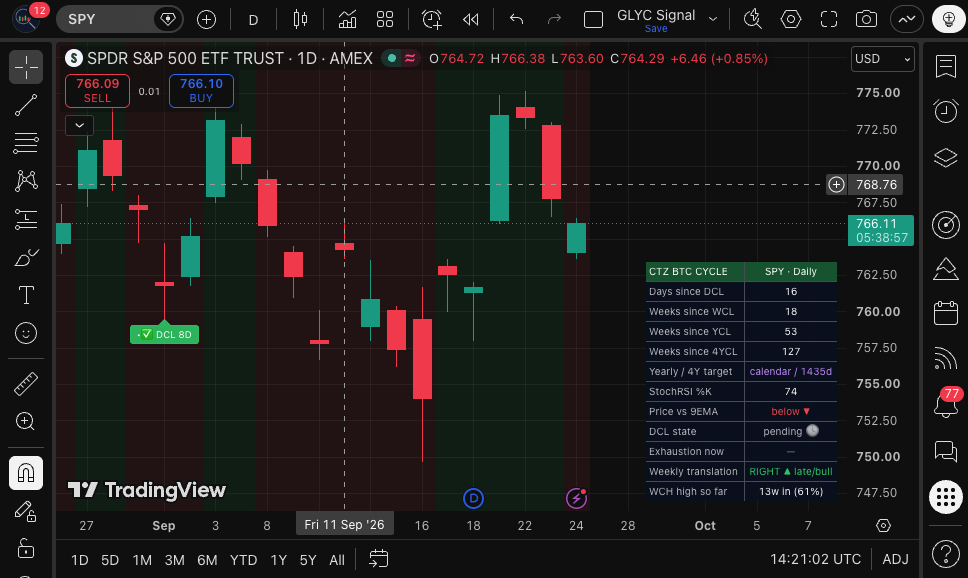This screenshot has height=578, width=968.
Task: Open the USD currency dropdown
Action: tap(883, 59)
